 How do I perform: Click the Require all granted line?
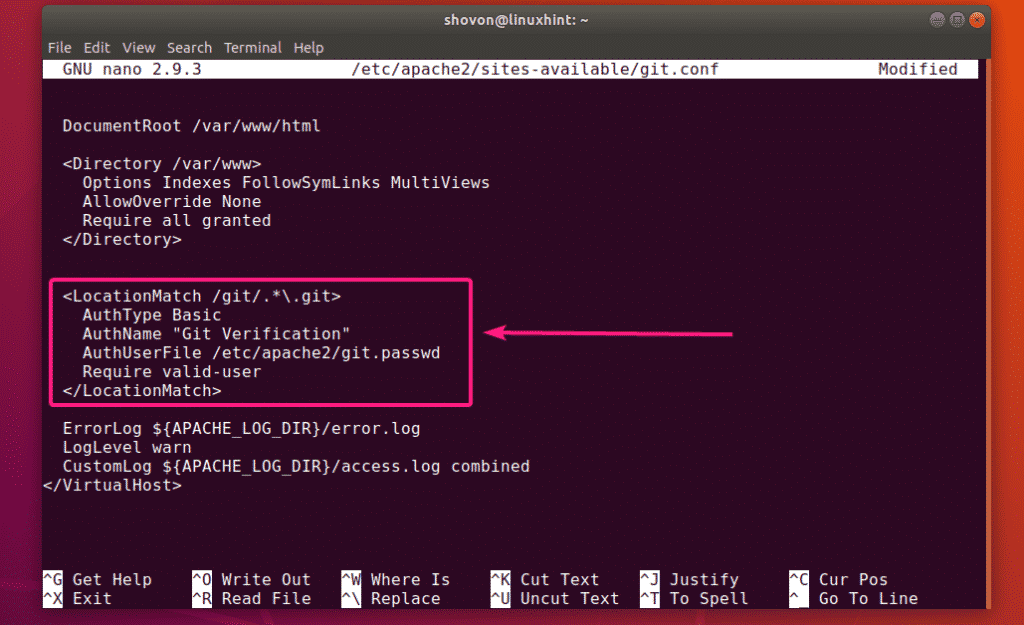[x=176, y=221]
